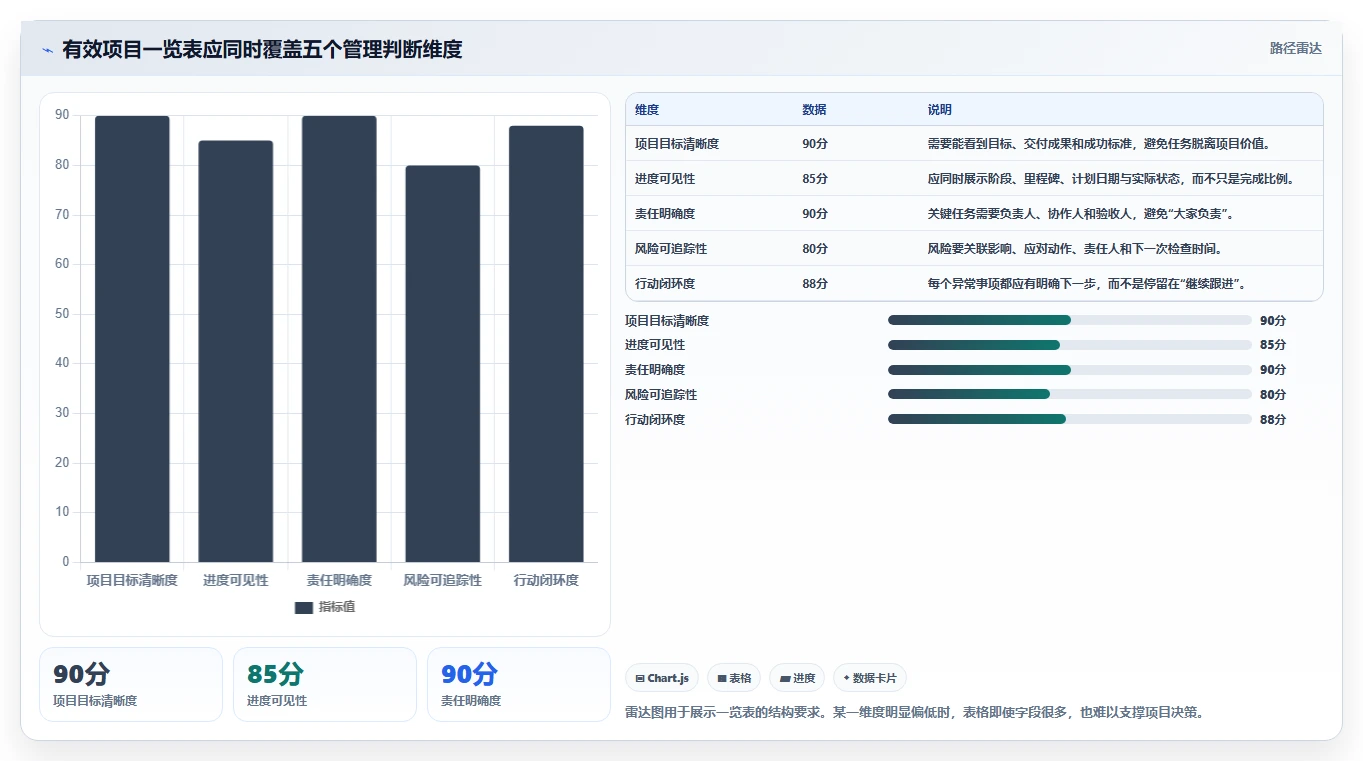Screen dimensions: 1363x761
Task: Click the 进度可见性 bar in the chart
Action: point(236,351)
